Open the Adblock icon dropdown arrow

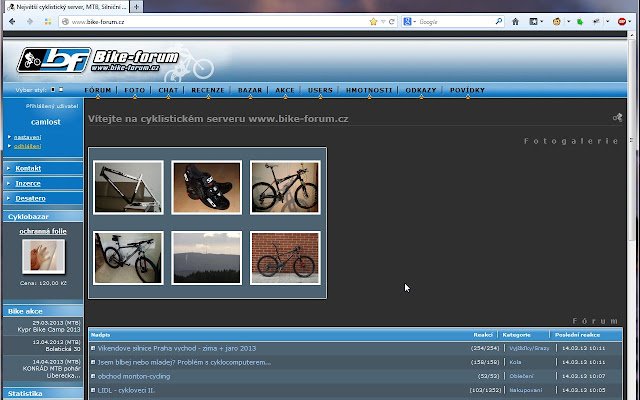tap(629, 22)
